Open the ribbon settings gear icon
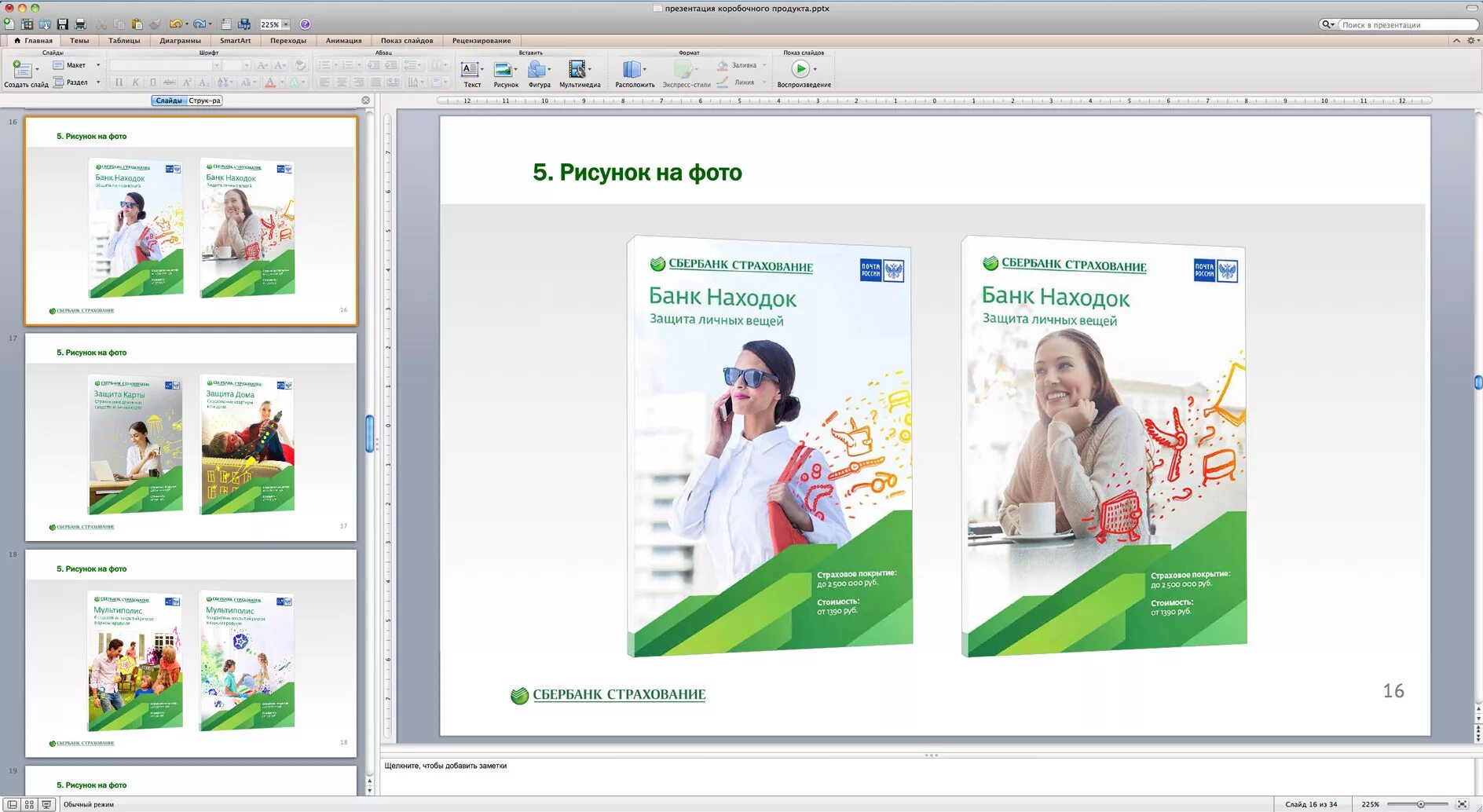Viewport: 1483px width, 812px height. point(1471,40)
